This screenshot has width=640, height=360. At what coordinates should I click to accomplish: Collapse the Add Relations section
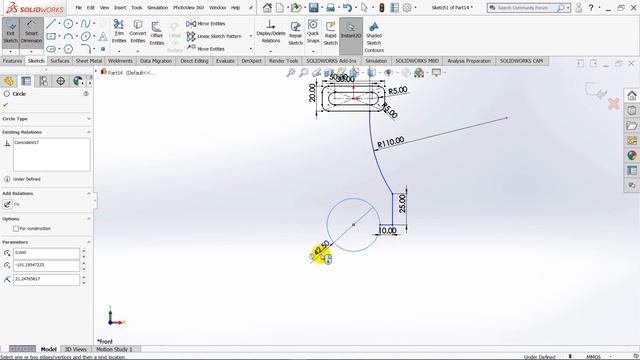(89, 193)
